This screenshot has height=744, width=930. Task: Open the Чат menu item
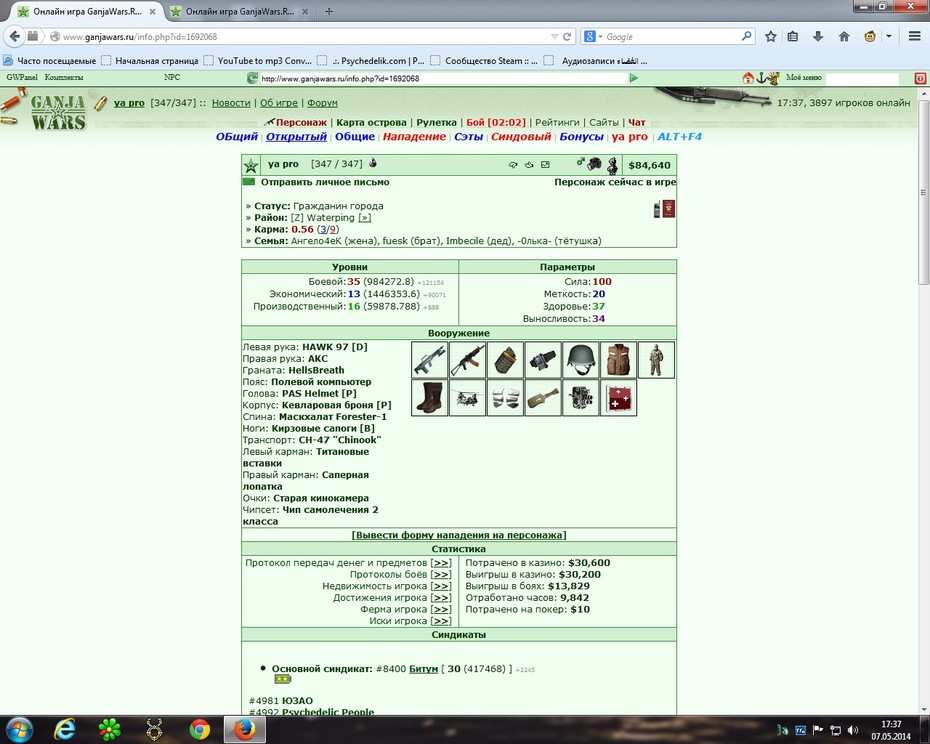[636, 122]
